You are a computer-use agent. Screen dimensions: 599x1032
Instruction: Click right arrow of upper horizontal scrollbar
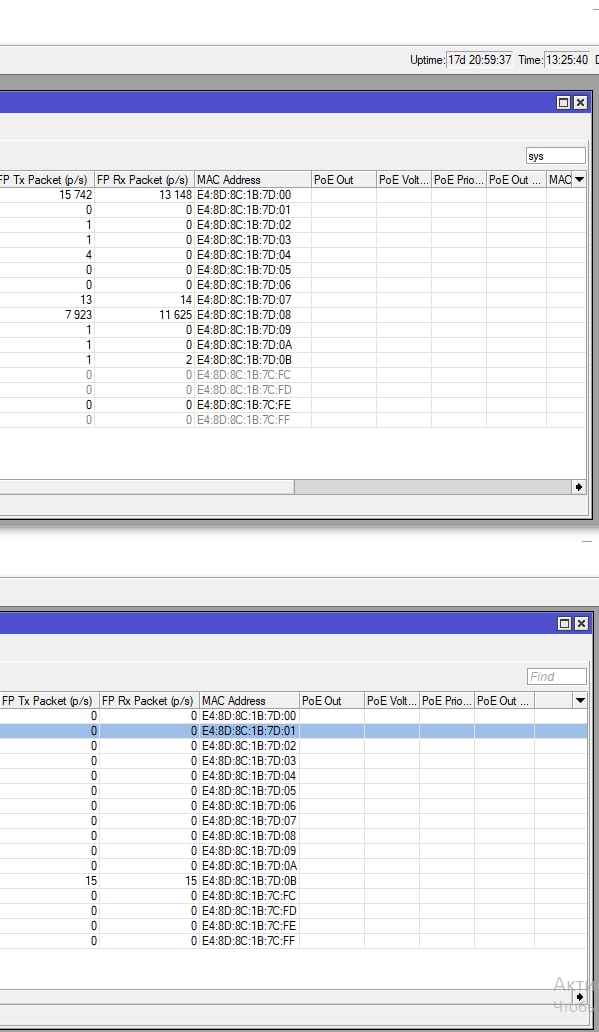tap(579, 486)
